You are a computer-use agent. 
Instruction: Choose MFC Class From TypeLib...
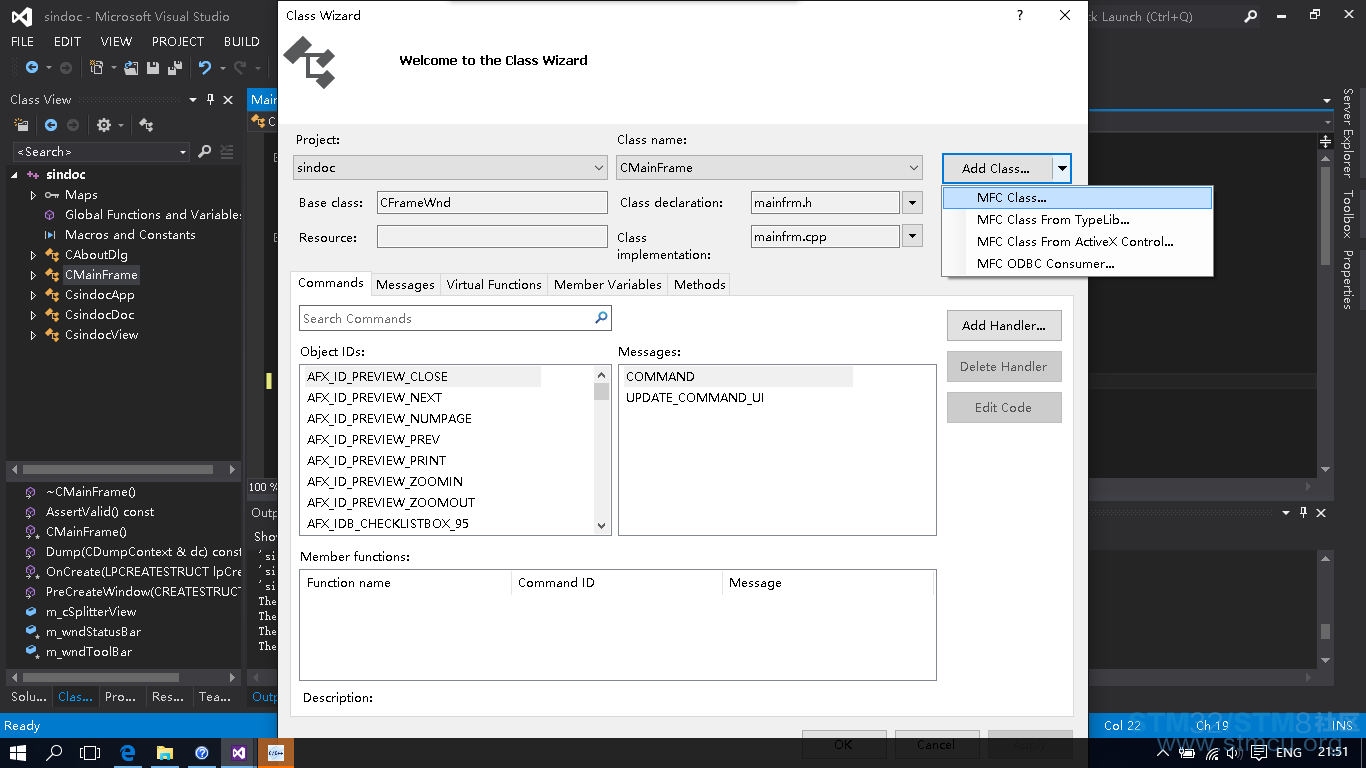(x=1077, y=220)
